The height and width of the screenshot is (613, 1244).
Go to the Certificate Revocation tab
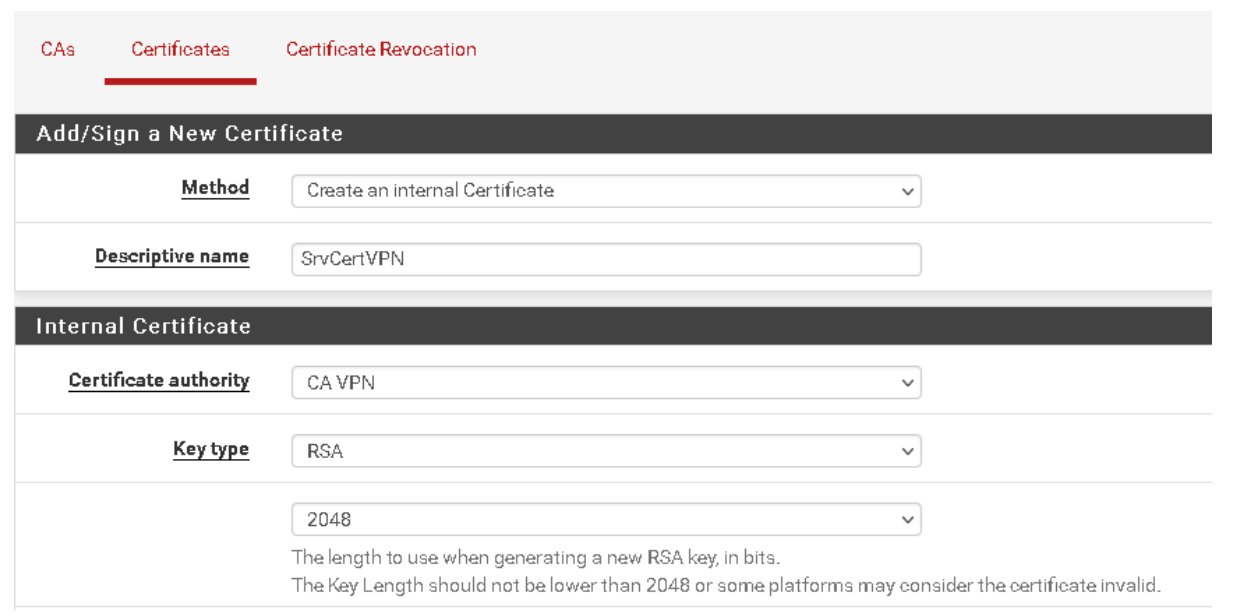point(381,49)
